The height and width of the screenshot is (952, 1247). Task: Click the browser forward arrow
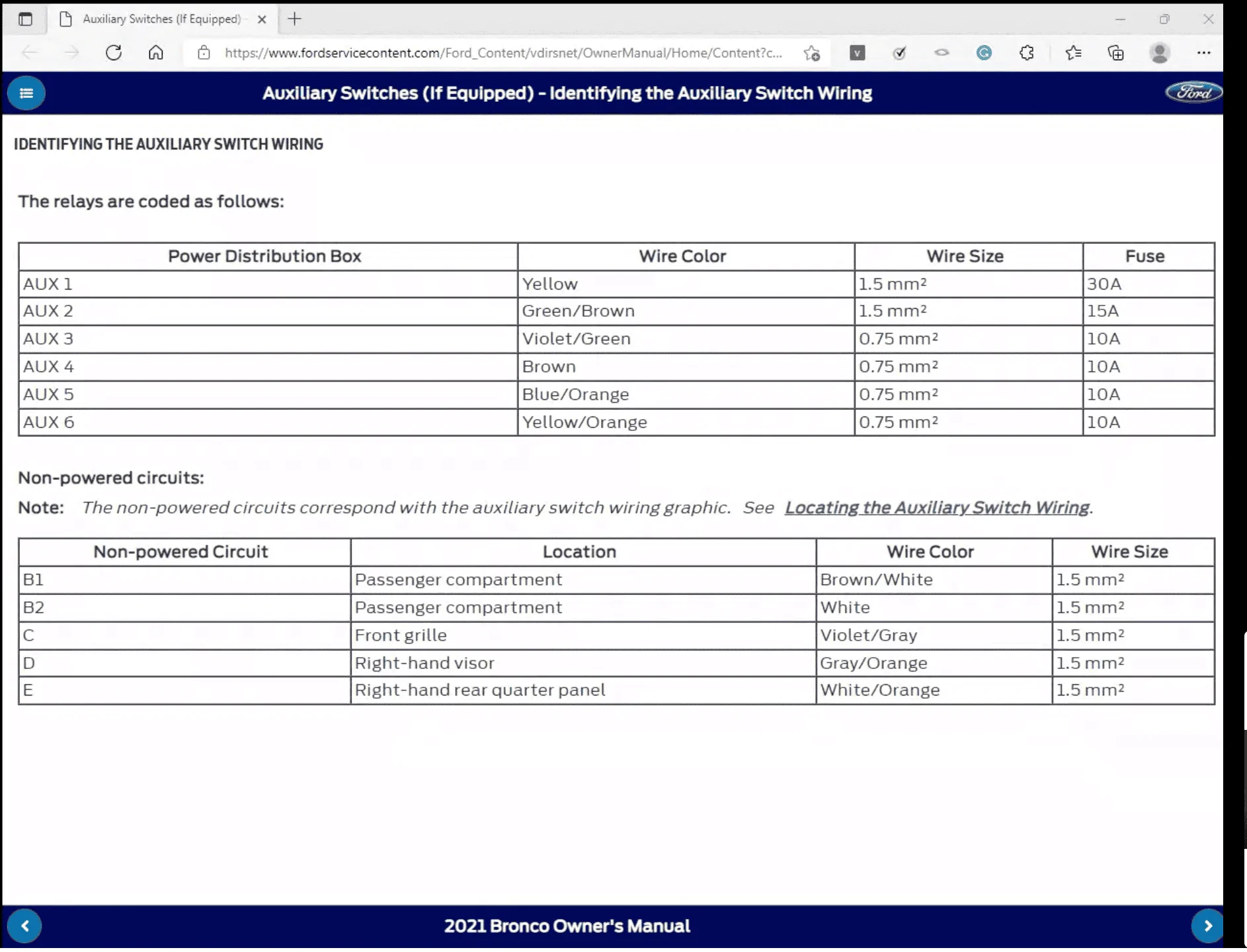click(71, 53)
